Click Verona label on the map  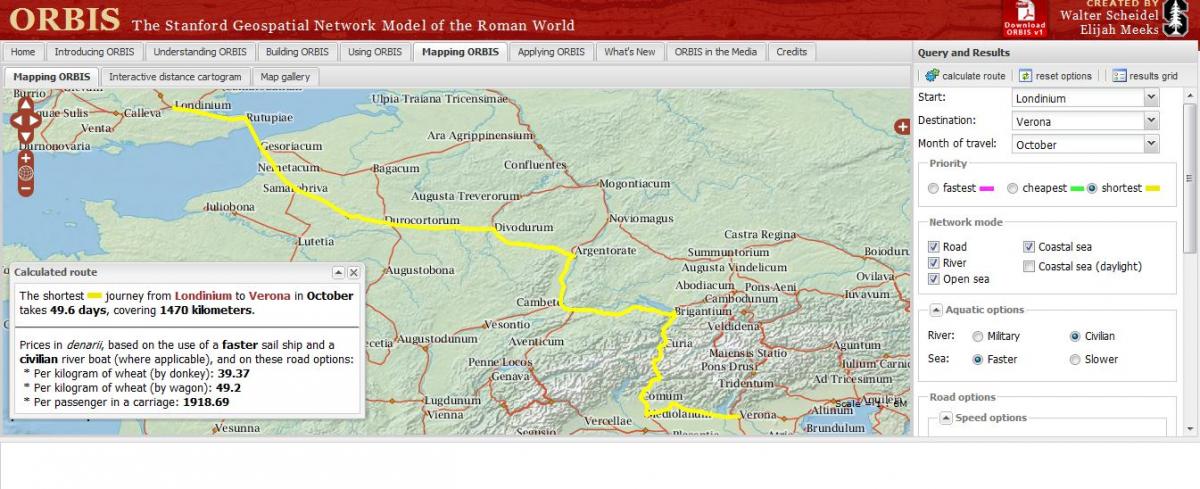[758, 415]
